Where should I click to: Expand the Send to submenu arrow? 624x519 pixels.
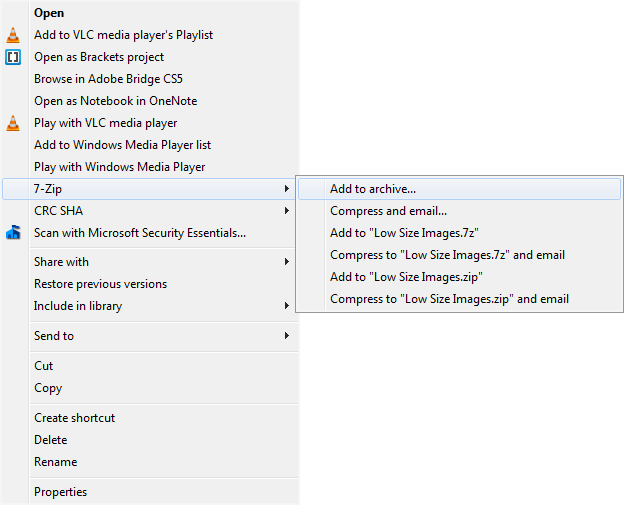(287, 336)
